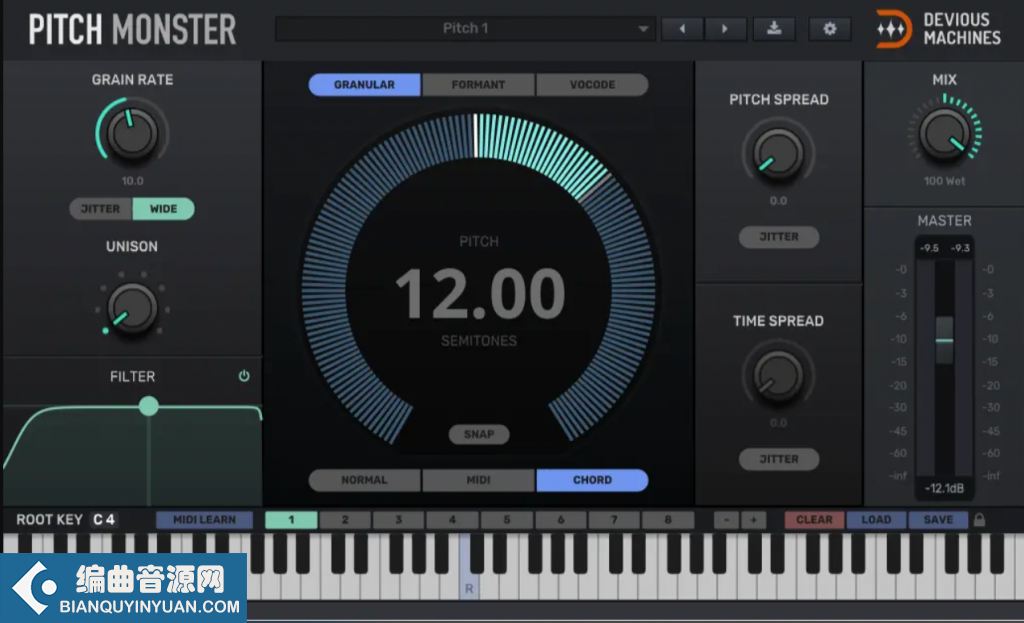This screenshot has height=623, width=1024.
Task: Click the Master fader handle
Action: point(944,340)
